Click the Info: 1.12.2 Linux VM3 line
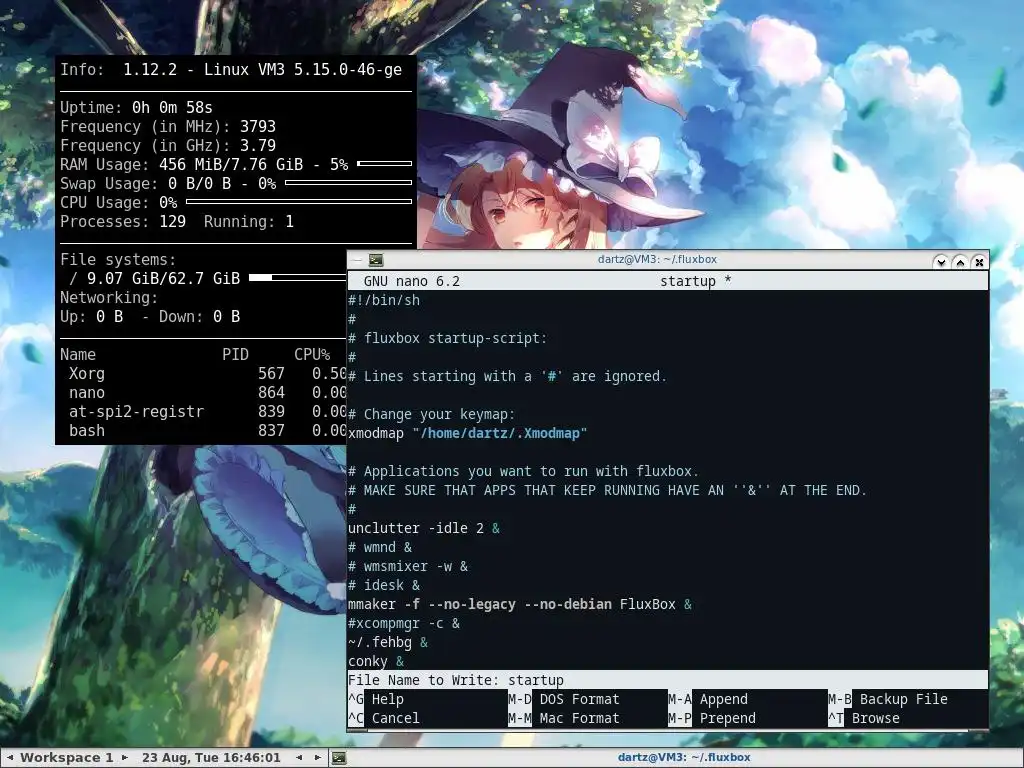This screenshot has height=768, width=1024. [231, 69]
